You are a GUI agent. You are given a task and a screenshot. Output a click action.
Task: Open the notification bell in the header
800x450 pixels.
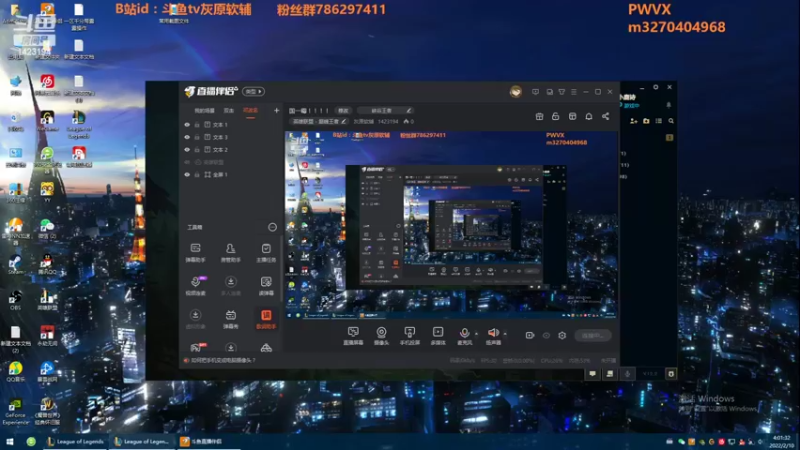tap(589, 116)
